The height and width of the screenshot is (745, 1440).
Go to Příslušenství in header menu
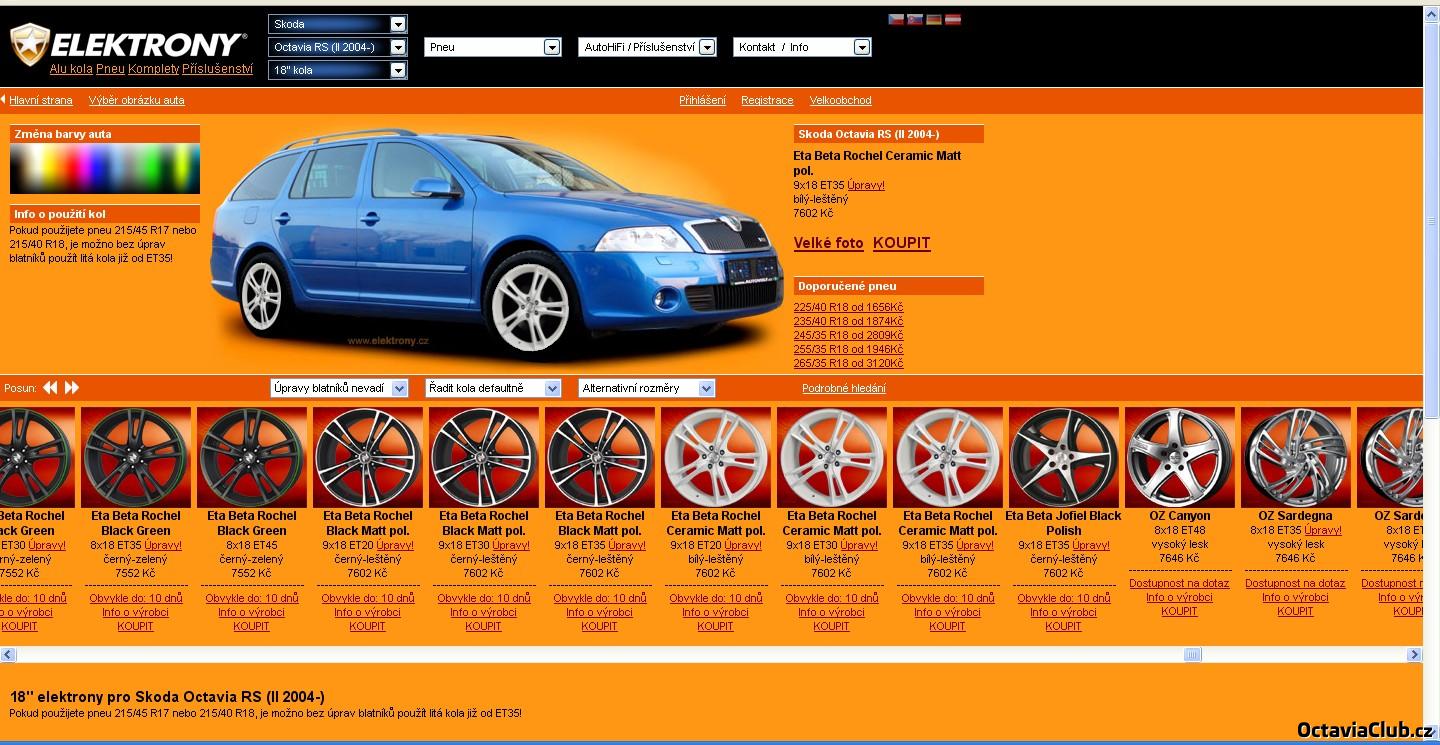217,69
